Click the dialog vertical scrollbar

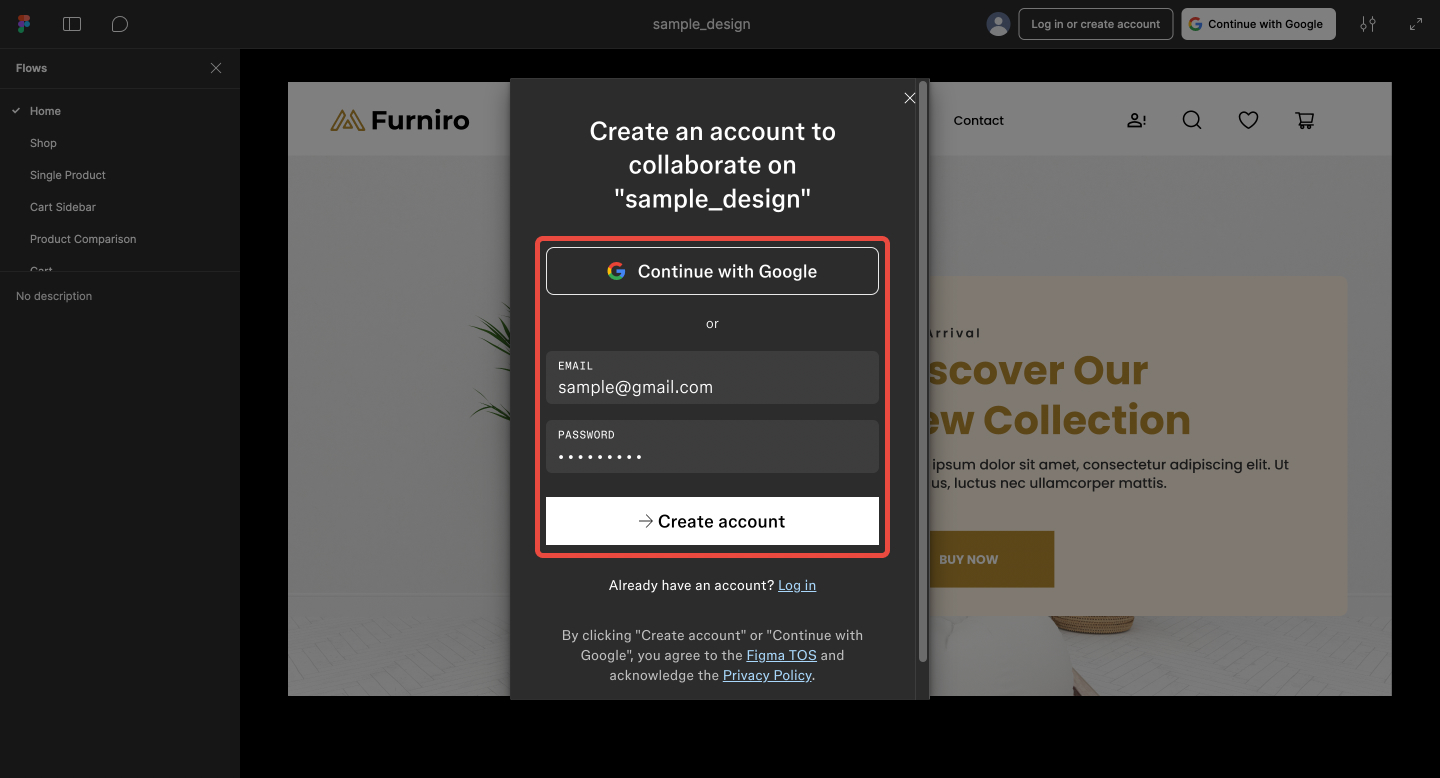tap(923, 372)
